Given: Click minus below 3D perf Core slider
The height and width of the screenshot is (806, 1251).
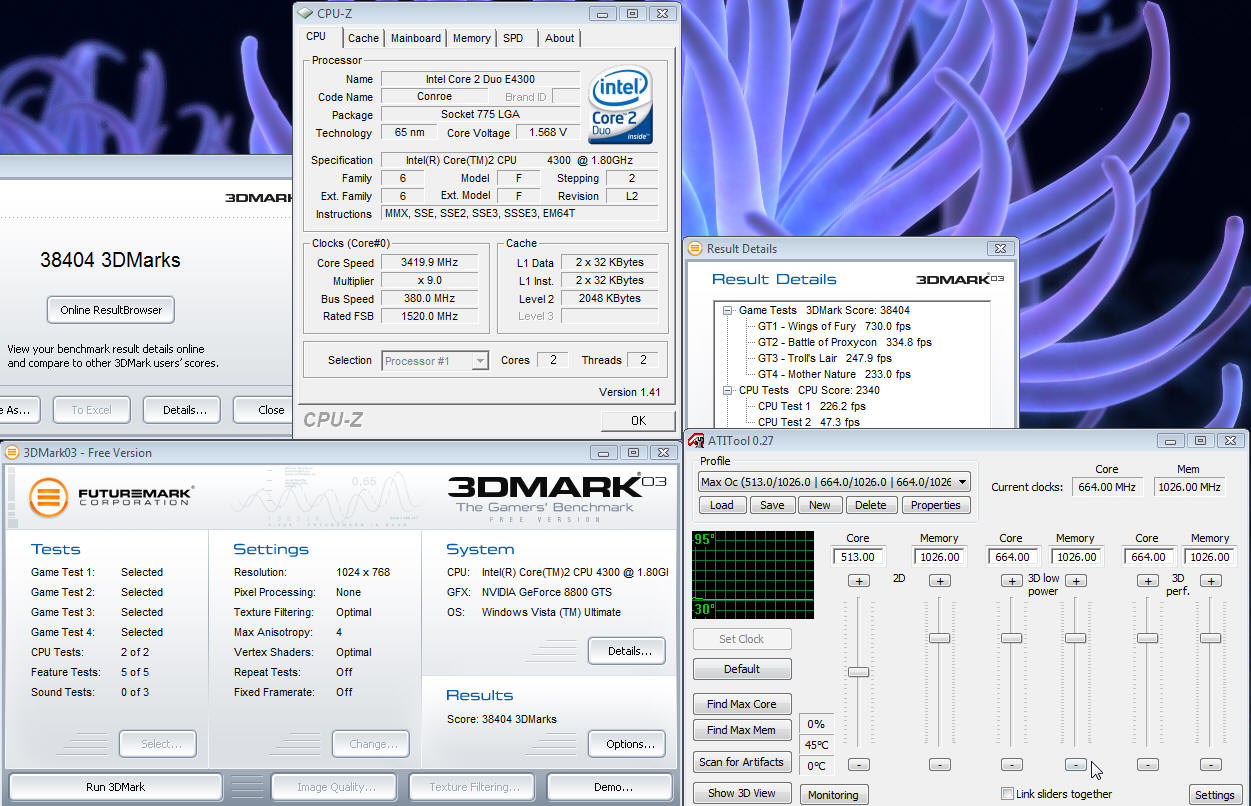Looking at the screenshot, I should pos(1147,764).
